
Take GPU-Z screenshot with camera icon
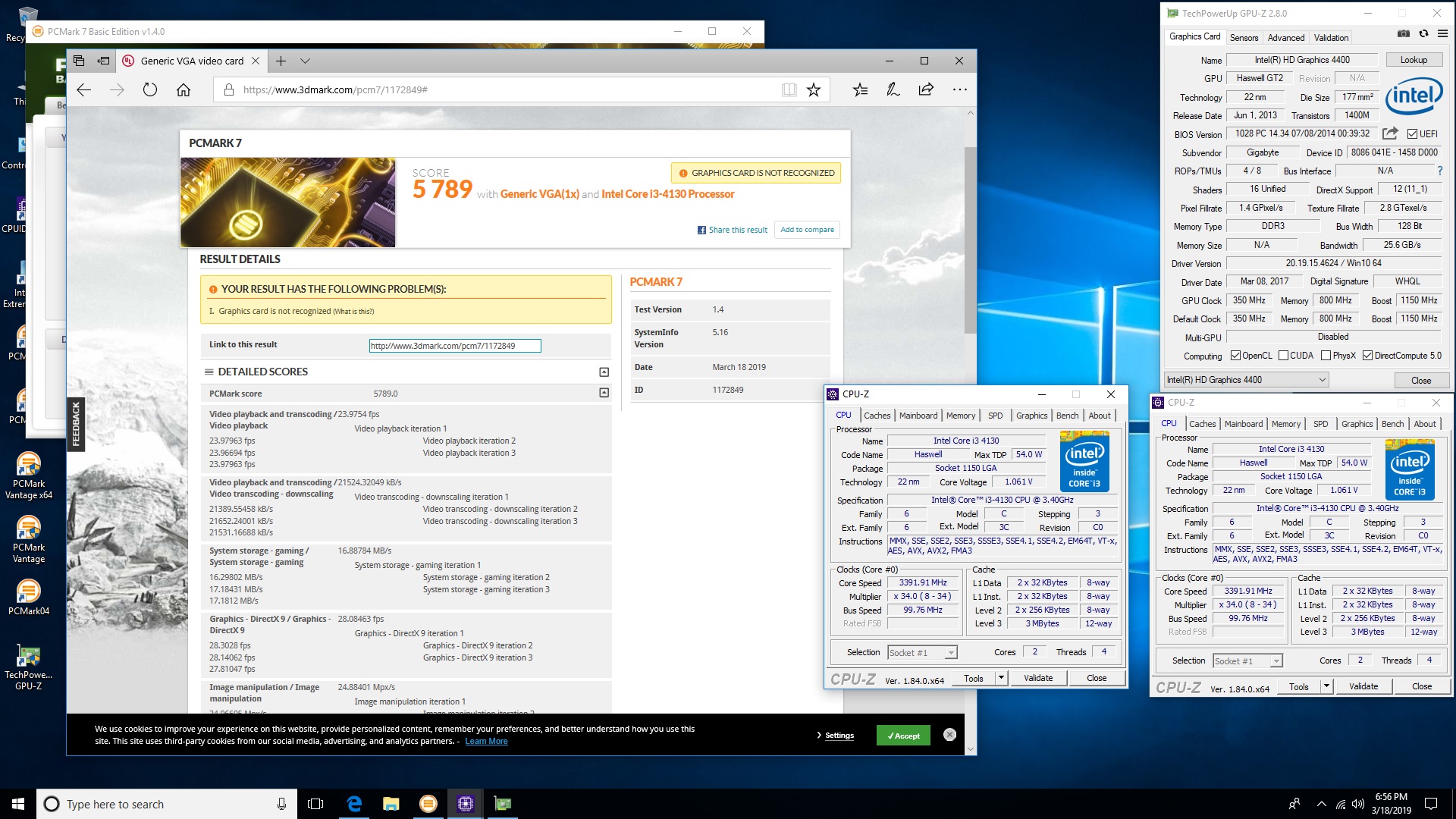point(1404,34)
